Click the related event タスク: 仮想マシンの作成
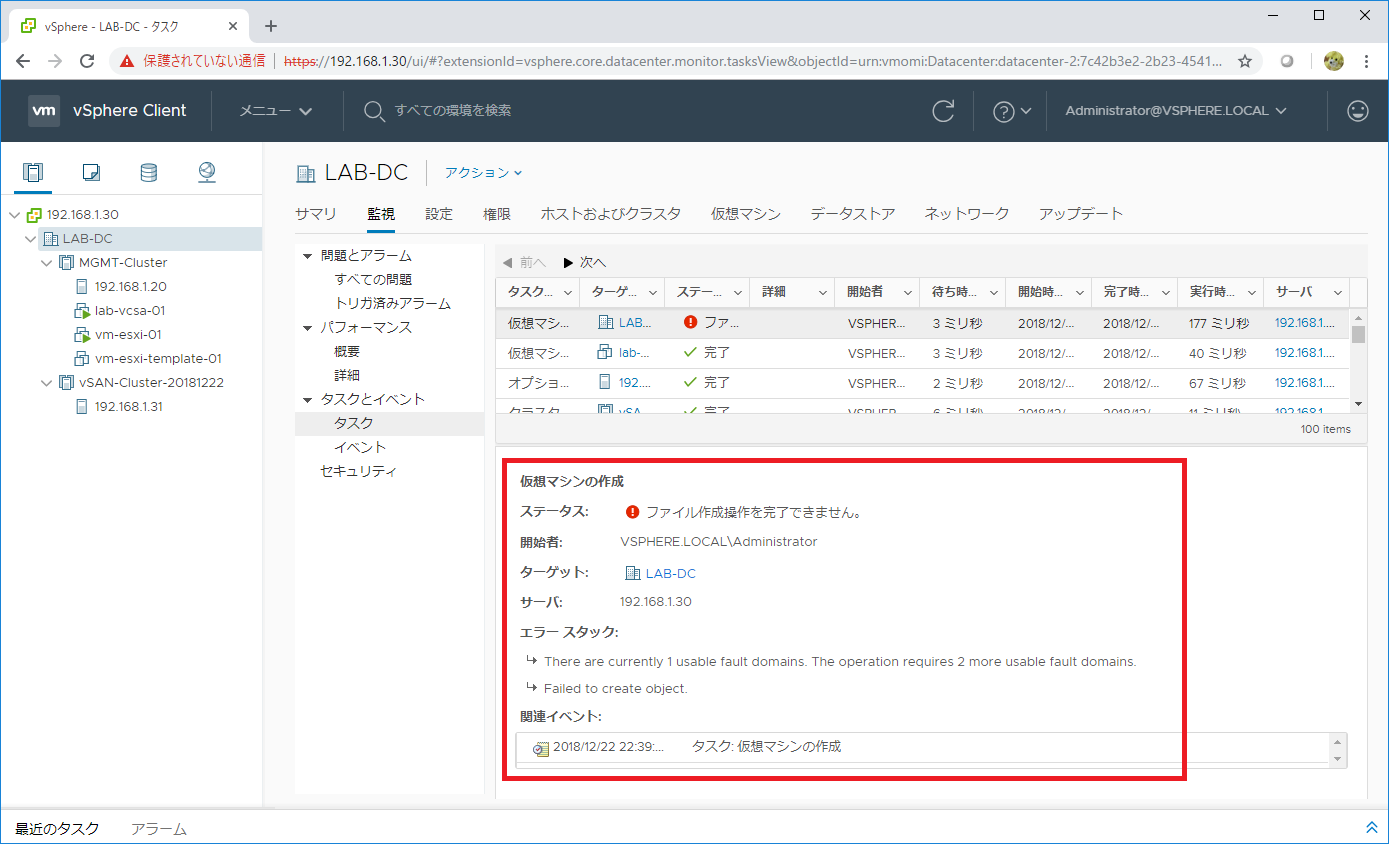The height and width of the screenshot is (844, 1389). 766,747
